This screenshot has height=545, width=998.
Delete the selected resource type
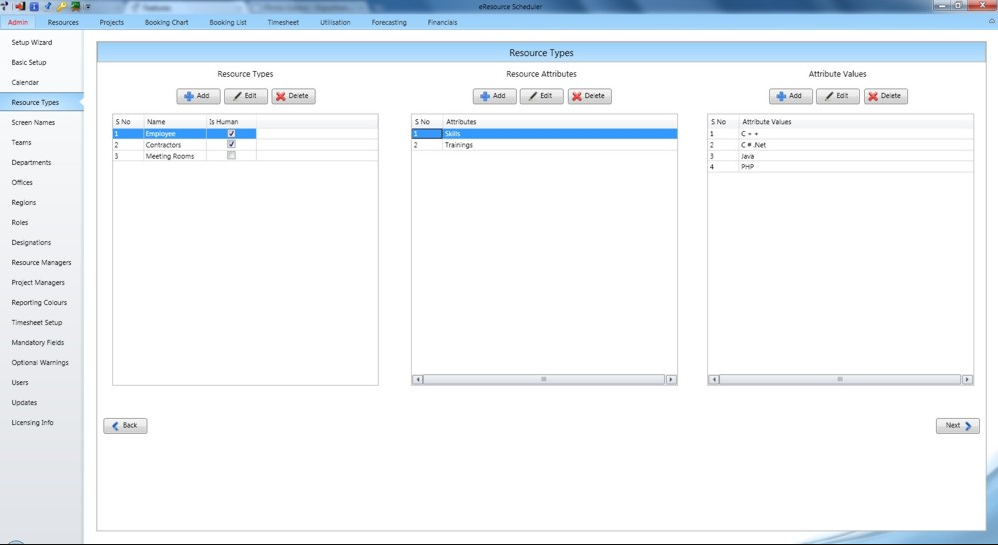coord(293,96)
